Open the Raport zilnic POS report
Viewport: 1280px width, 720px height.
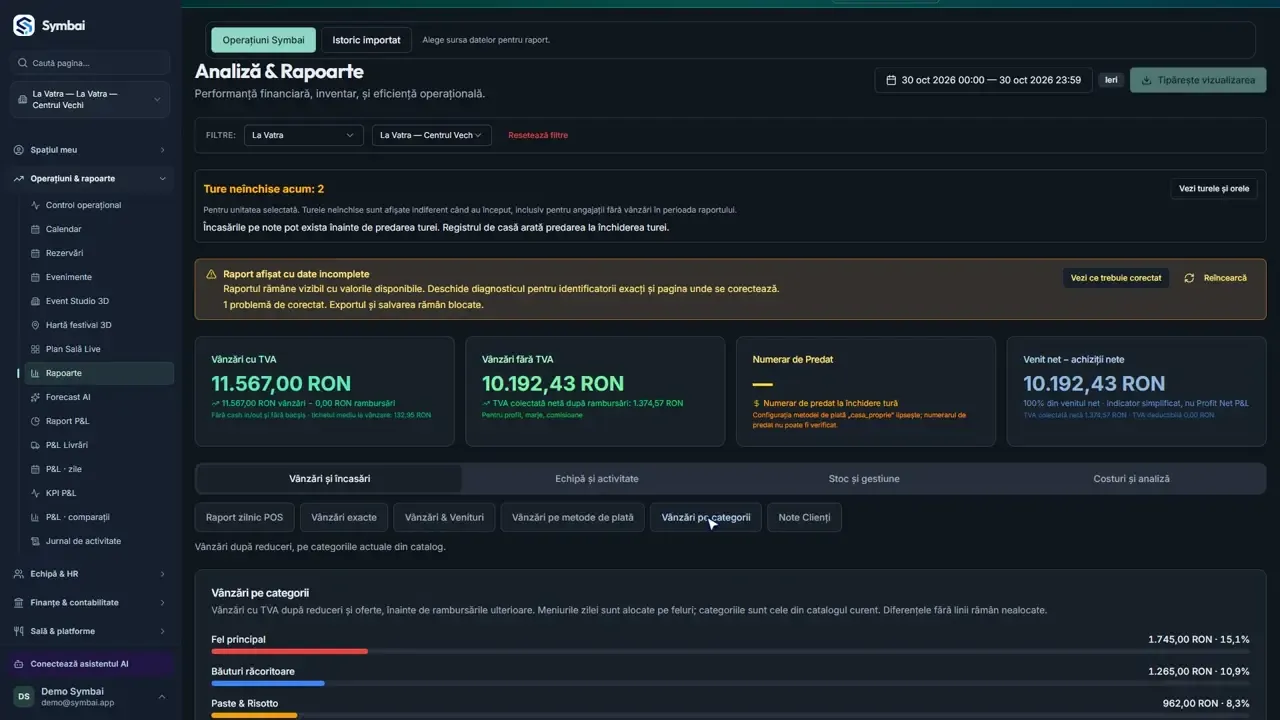tap(245, 517)
